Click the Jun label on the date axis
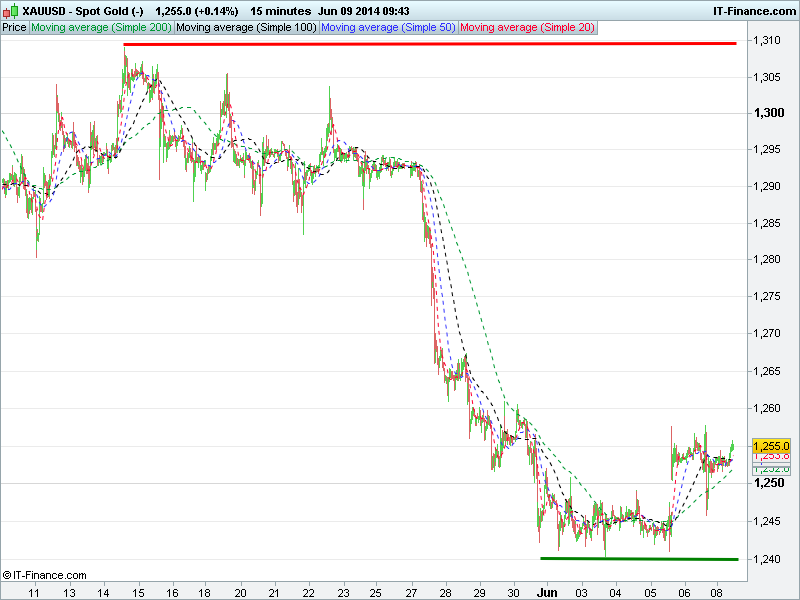The height and width of the screenshot is (600, 800). coord(546,592)
